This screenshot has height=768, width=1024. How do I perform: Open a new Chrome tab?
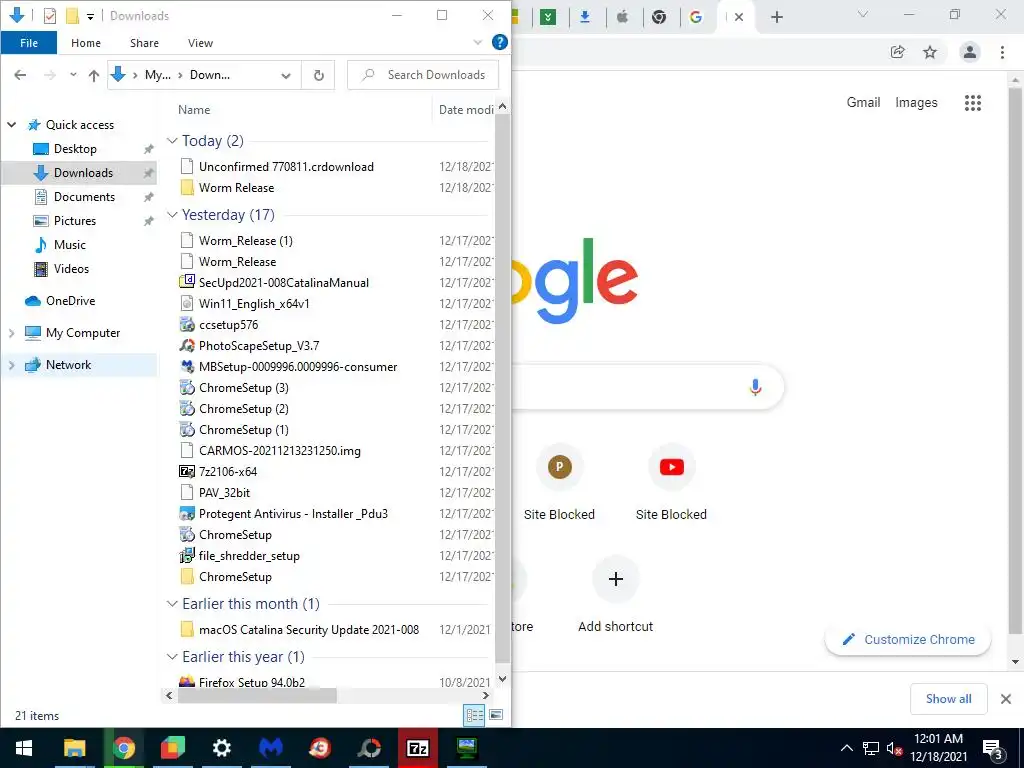coord(776,17)
